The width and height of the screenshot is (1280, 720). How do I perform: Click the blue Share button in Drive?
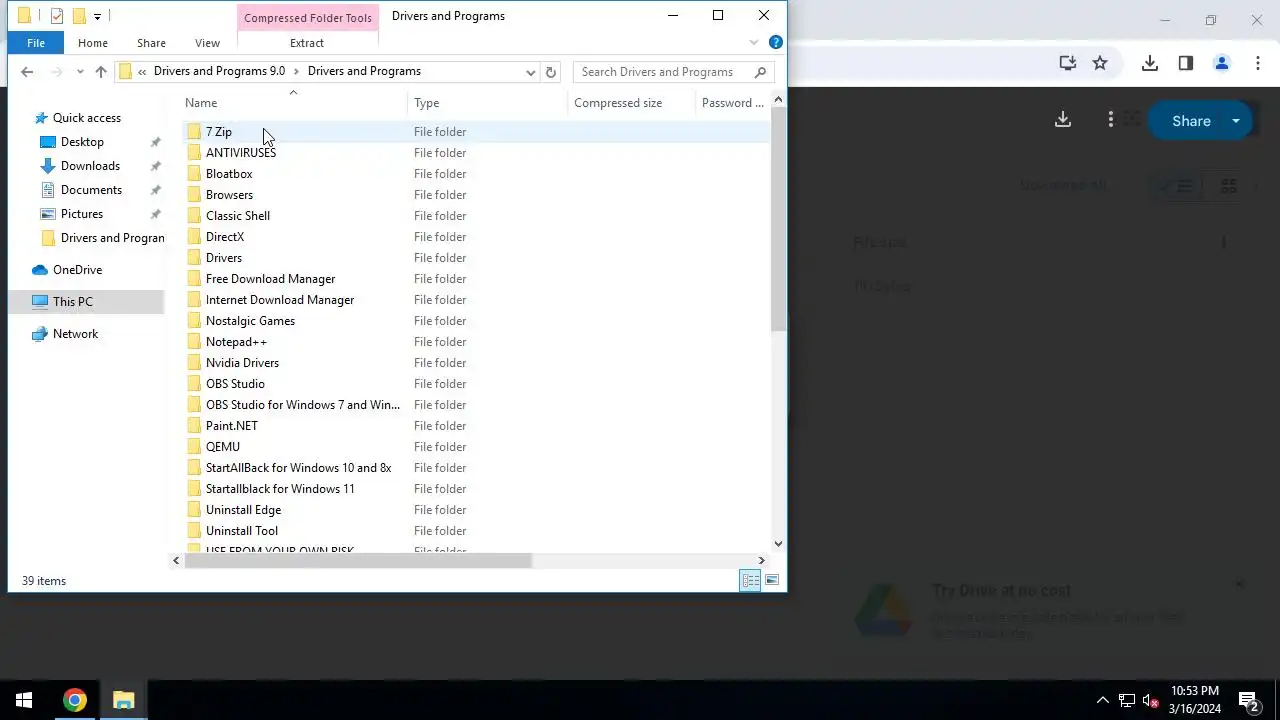pyautogui.click(x=1190, y=121)
